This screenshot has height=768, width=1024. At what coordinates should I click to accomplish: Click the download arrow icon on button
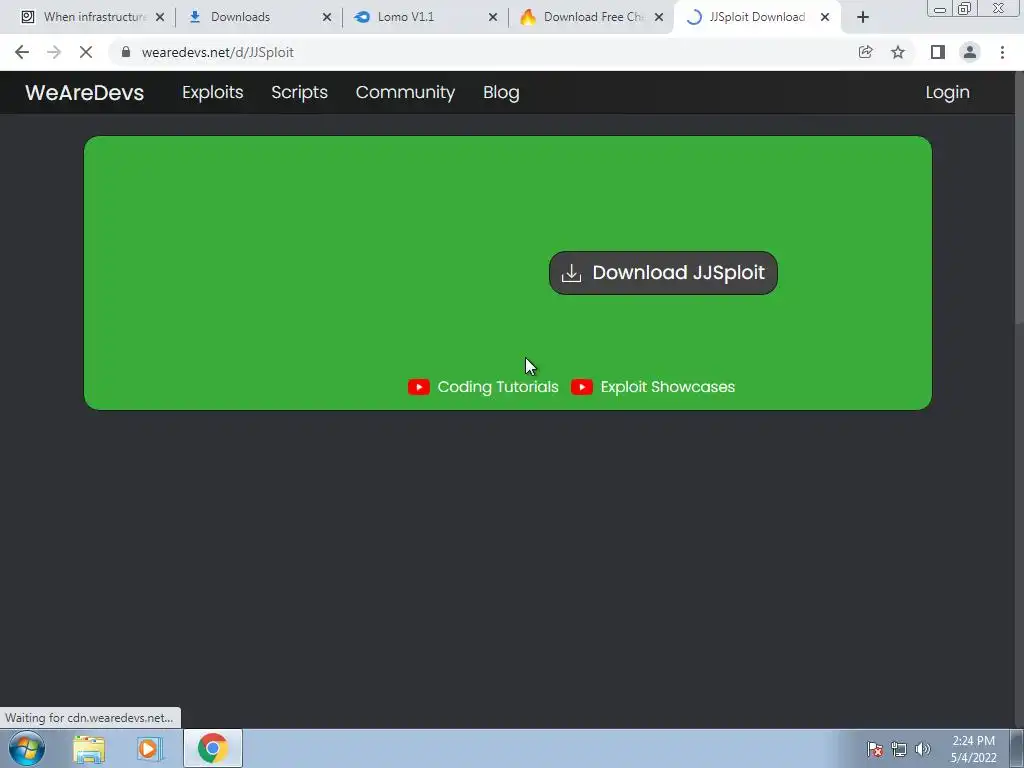[x=571, y=273]
